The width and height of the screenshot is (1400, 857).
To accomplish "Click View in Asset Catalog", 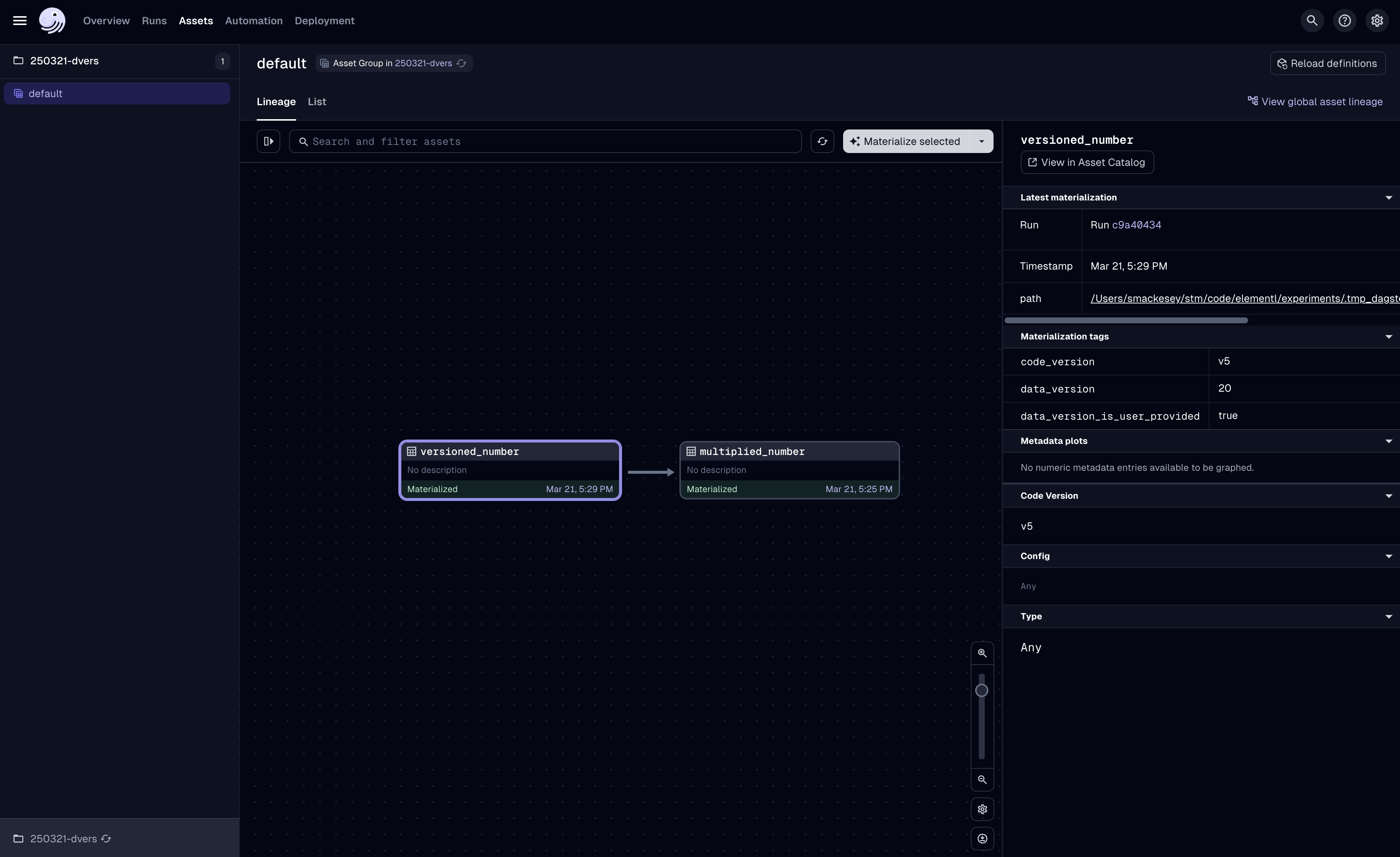I will pos(1087,162).
